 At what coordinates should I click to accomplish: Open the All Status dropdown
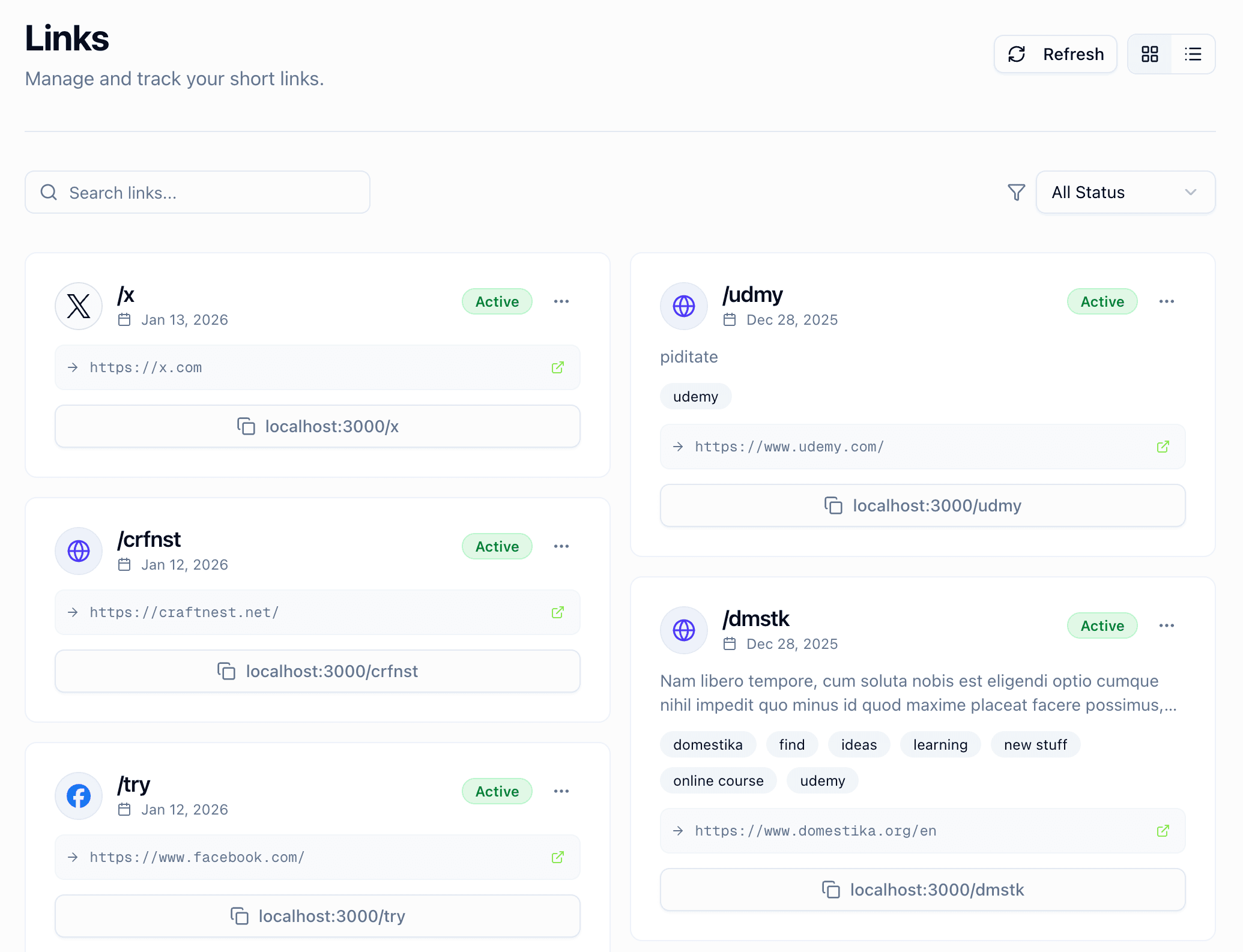(x=1125, y=192)
